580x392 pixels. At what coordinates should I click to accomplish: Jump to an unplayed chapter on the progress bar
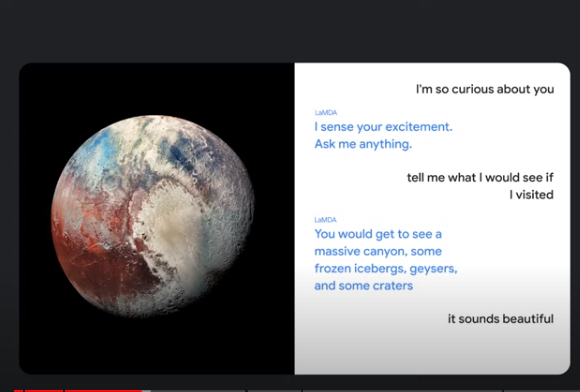tap(274, 391)
